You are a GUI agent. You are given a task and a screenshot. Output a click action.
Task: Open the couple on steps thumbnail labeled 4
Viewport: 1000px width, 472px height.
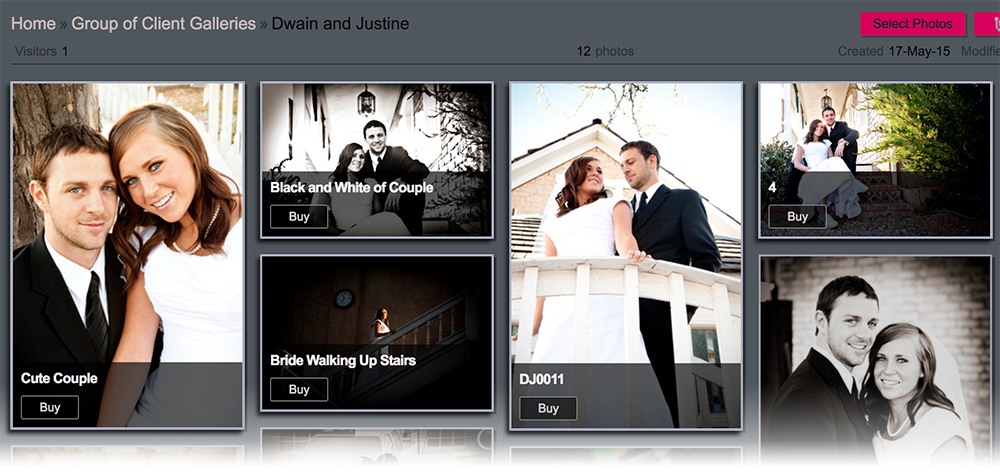tap(875, 160)
